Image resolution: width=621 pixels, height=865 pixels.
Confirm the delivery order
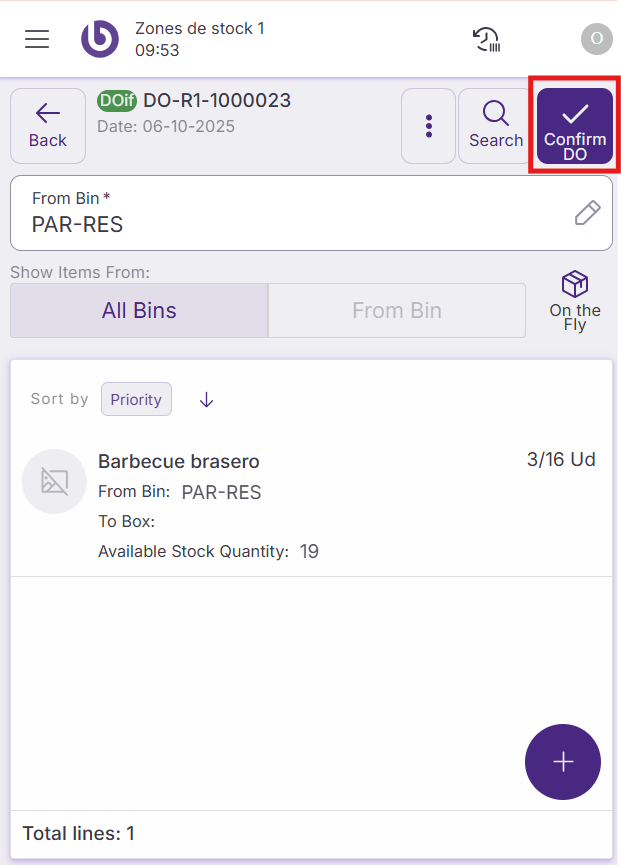click(x=575, y=126)
